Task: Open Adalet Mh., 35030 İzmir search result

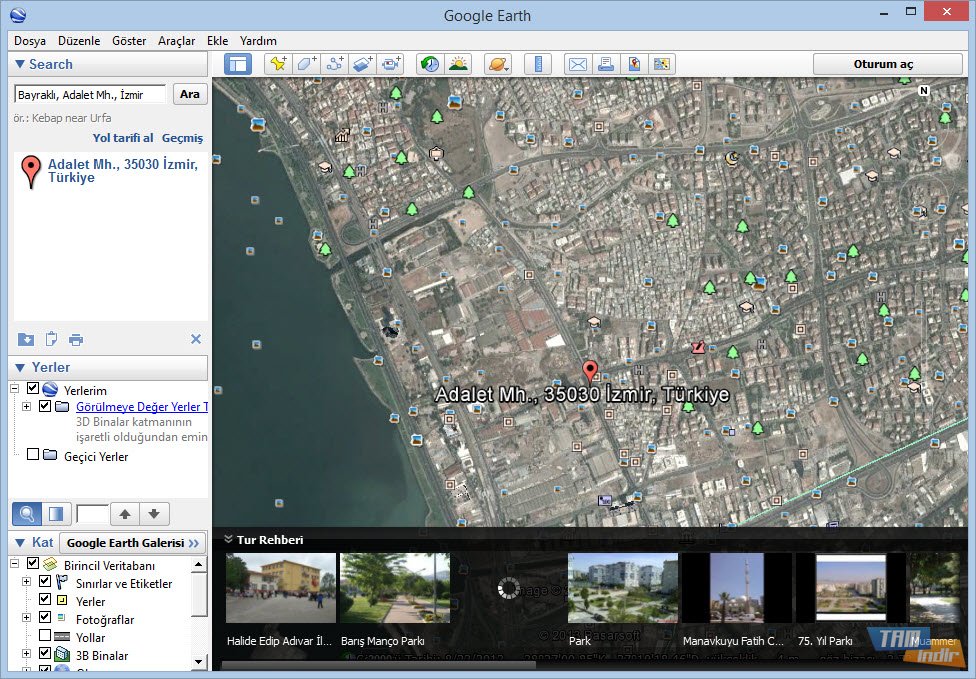Action: pos(123,171)
